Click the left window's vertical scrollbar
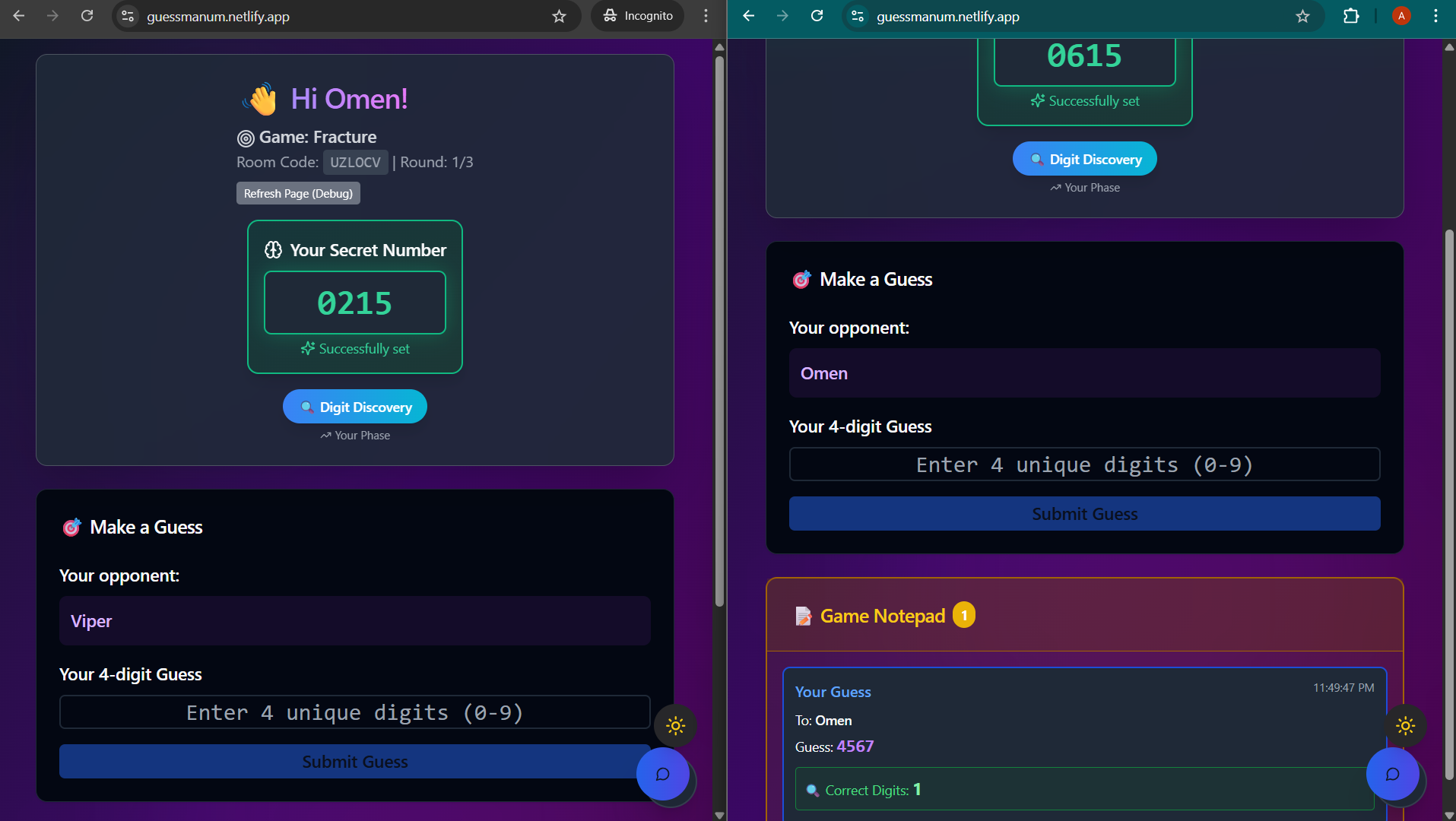Image resolution: width=1456 pixels, height=821 pixels. 719,327
